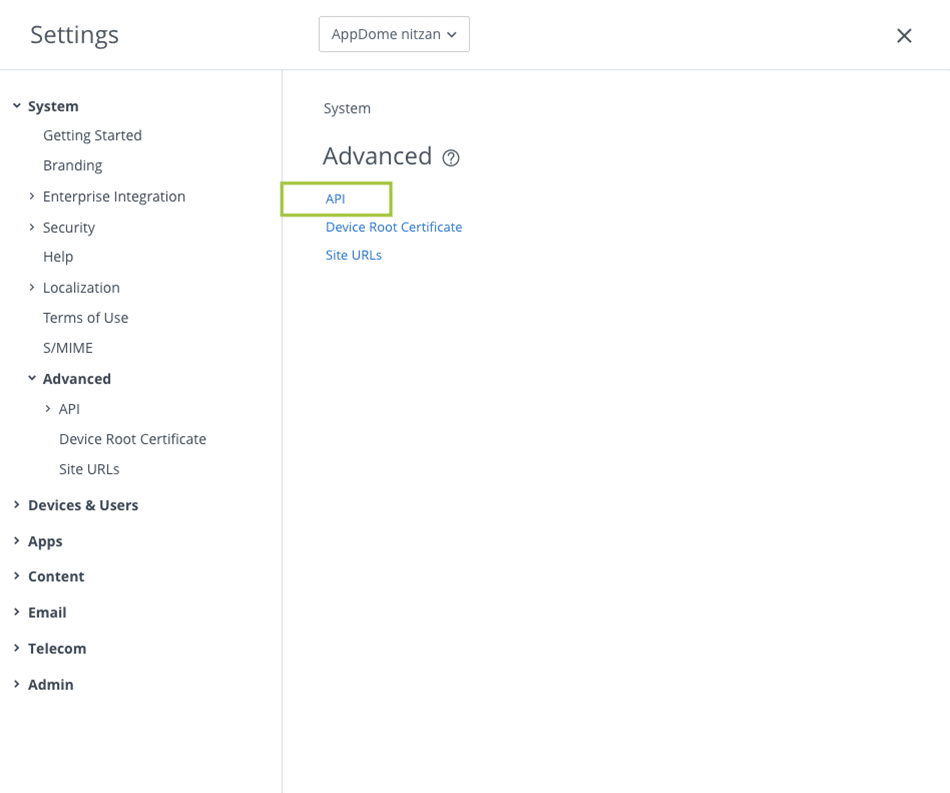Viewport: 950px width, 793px height.
Task: Open S/MIME settings in the sidebar
Action: click(x=67, y=348)
